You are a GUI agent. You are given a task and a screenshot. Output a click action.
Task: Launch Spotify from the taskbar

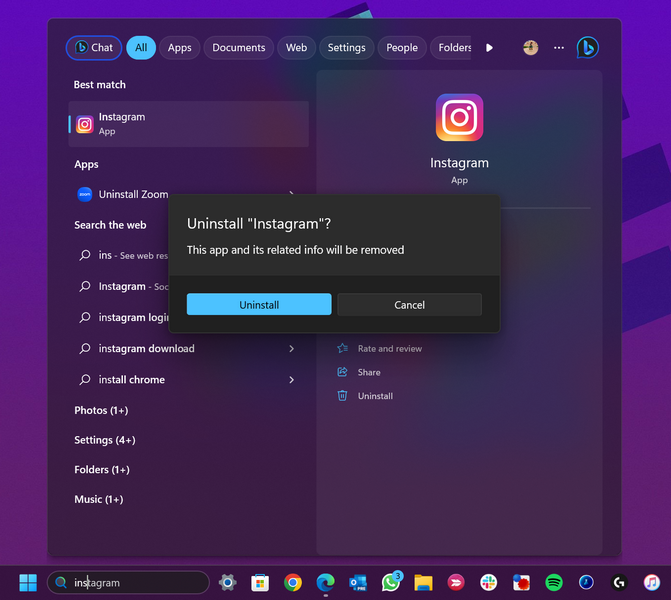(x=554, y=582)
